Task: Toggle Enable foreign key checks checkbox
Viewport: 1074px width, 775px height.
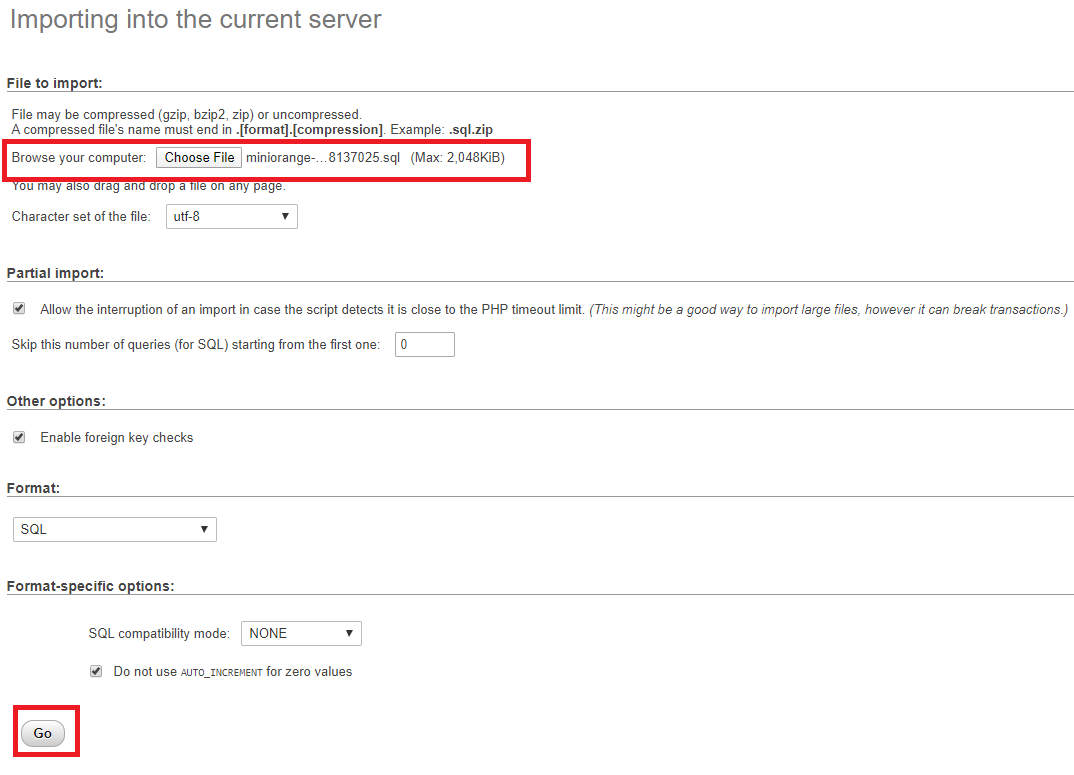Action: (x=19, y=437)
